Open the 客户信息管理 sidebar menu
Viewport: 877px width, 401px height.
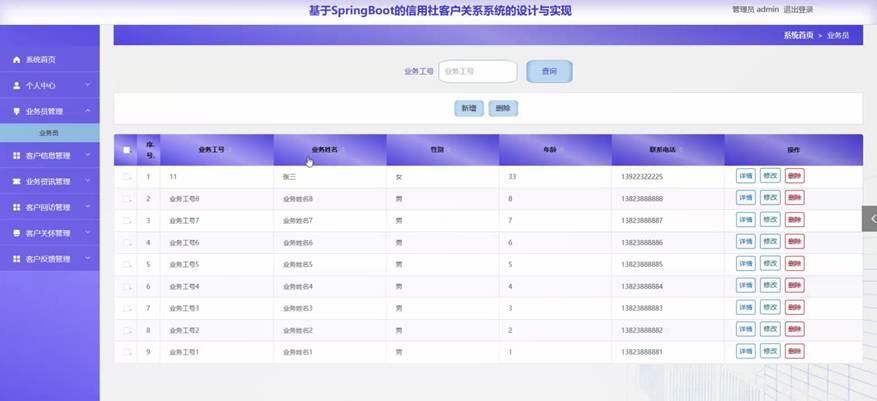(50, 155)
